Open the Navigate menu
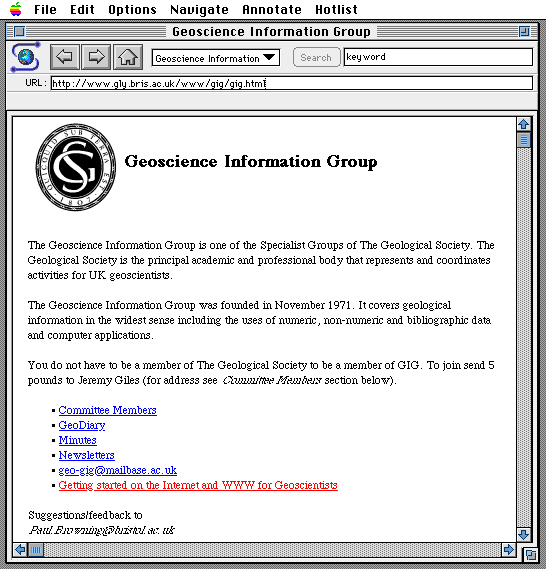The width and height of the screenshot is (546, 569). [200, 9]
